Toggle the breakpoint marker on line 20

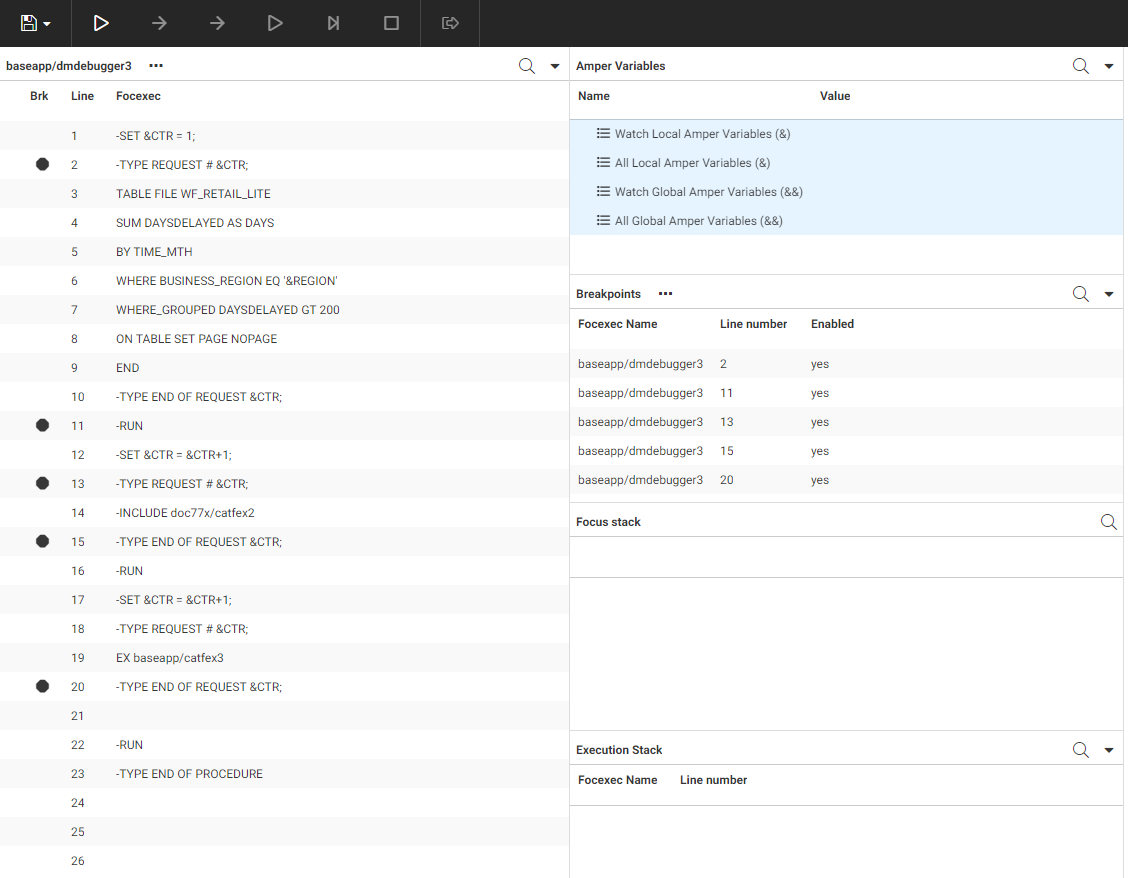click(42, 686)
